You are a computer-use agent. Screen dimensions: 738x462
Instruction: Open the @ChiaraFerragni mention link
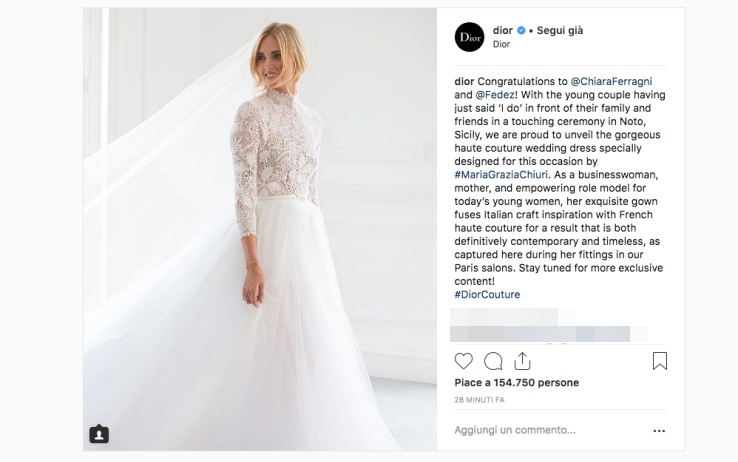point(611,81)
